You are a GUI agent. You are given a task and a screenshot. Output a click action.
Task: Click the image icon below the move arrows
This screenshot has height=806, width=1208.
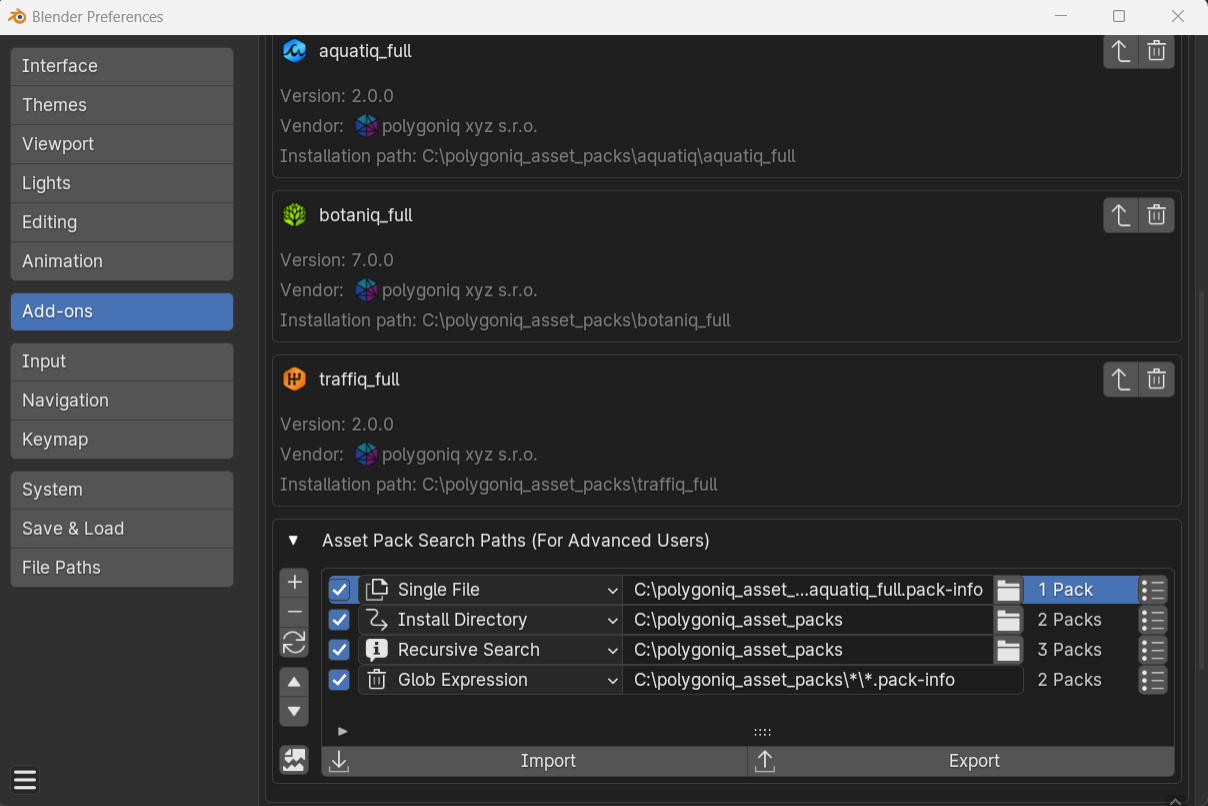[294, 760]
